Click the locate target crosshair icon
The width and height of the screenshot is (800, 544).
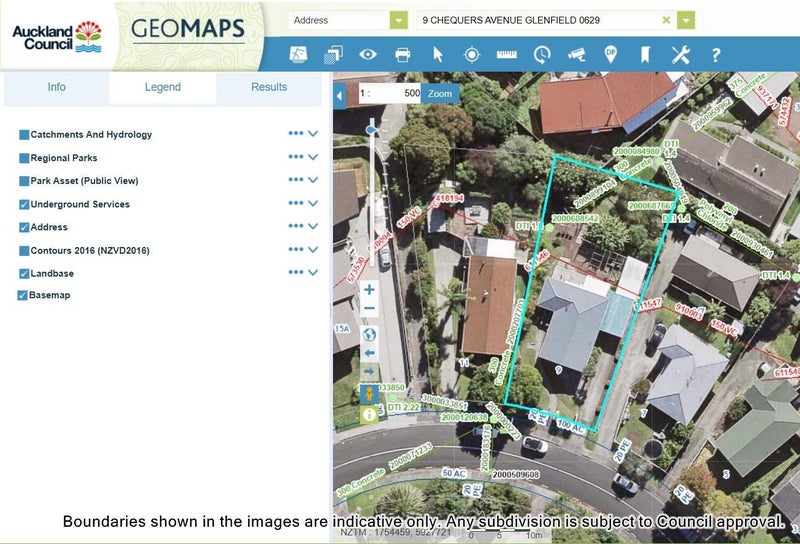point(472,54)
